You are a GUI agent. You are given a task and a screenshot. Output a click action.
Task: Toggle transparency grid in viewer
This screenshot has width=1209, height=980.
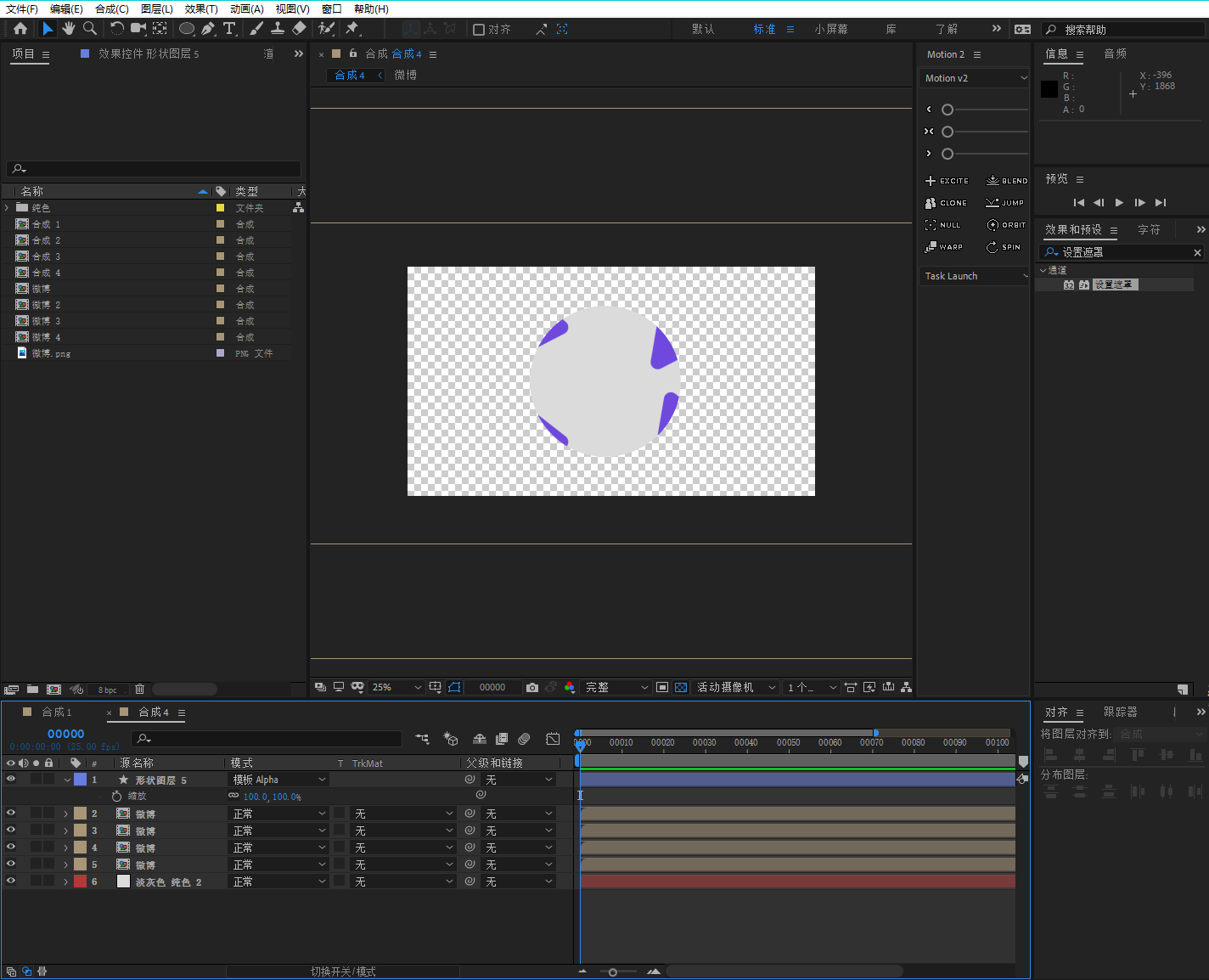point(681,687)
